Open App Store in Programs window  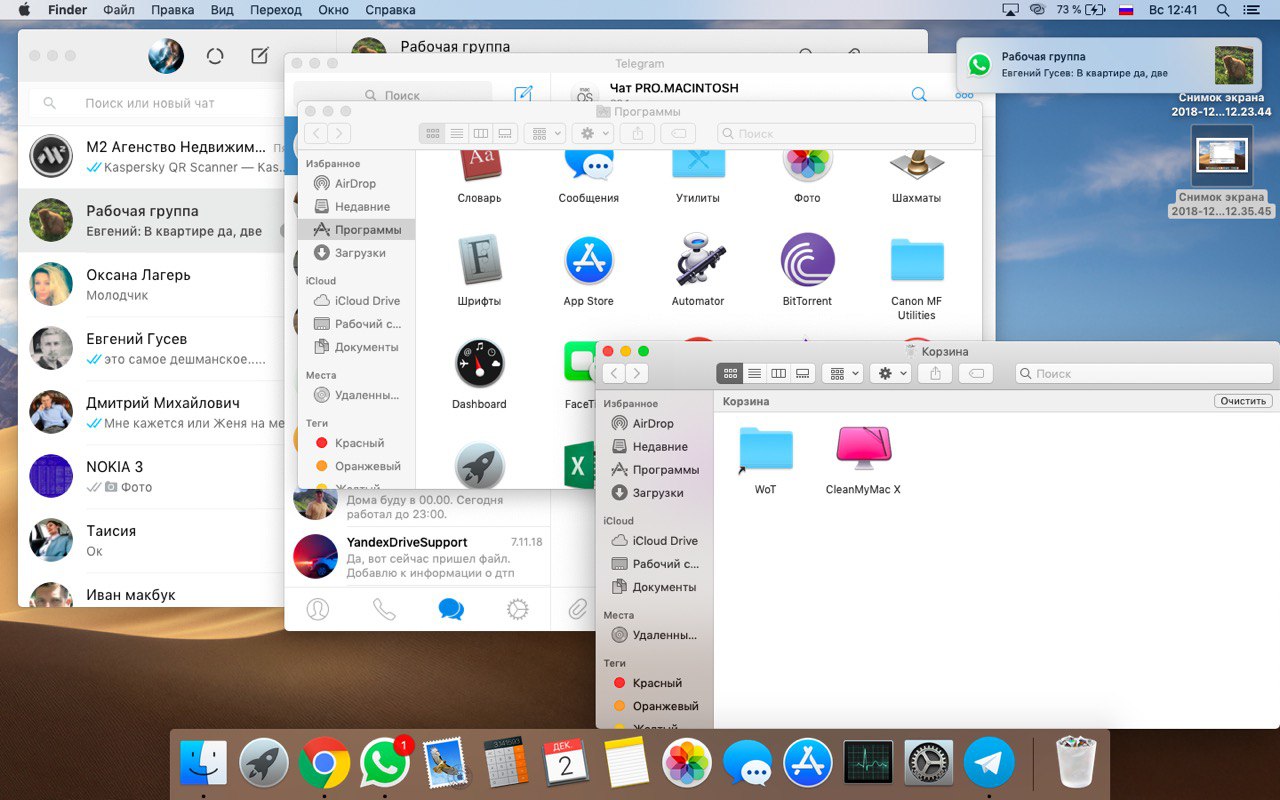point(588,261)
